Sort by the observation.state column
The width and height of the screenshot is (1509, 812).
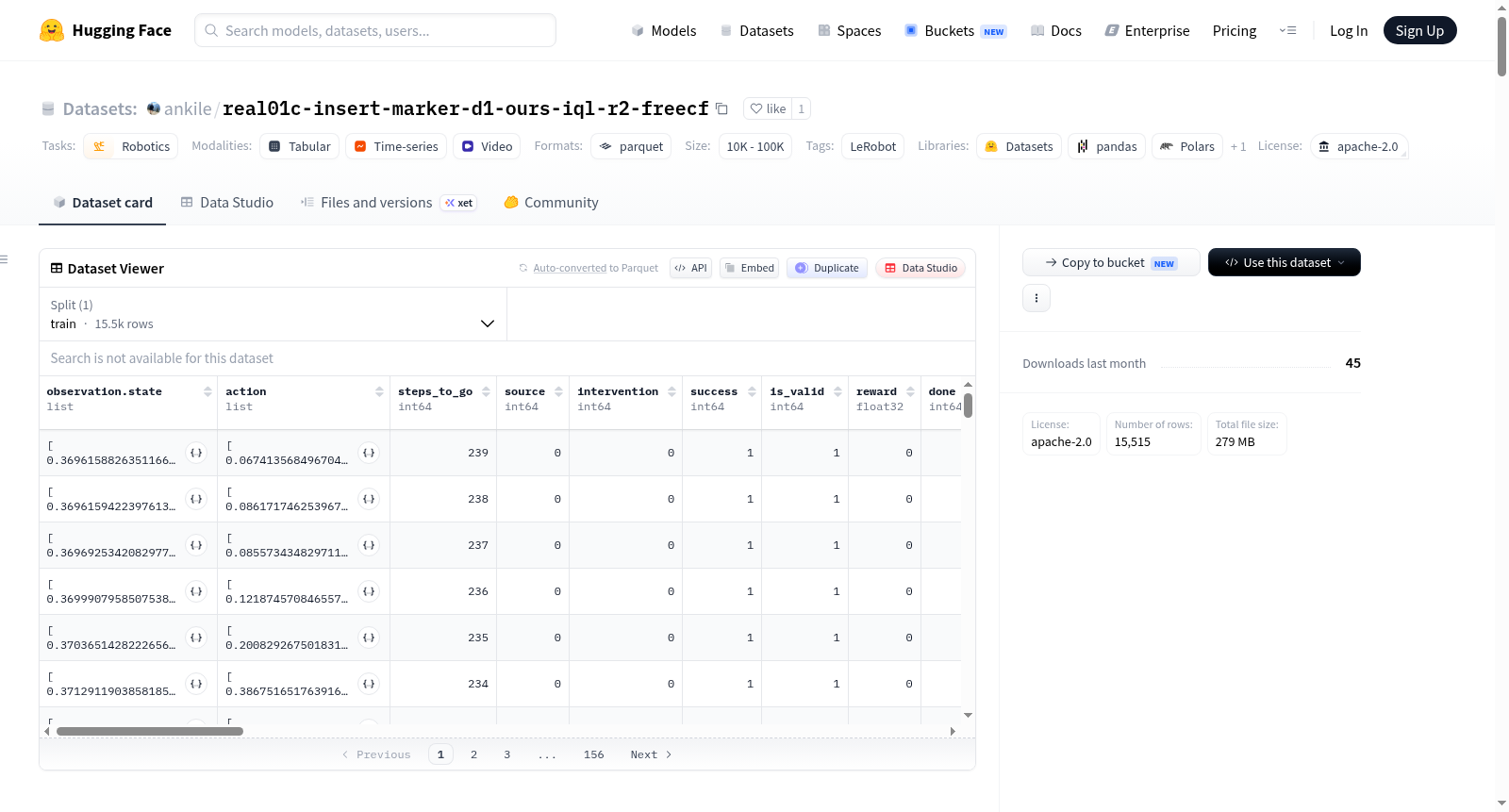click(207, 391)
